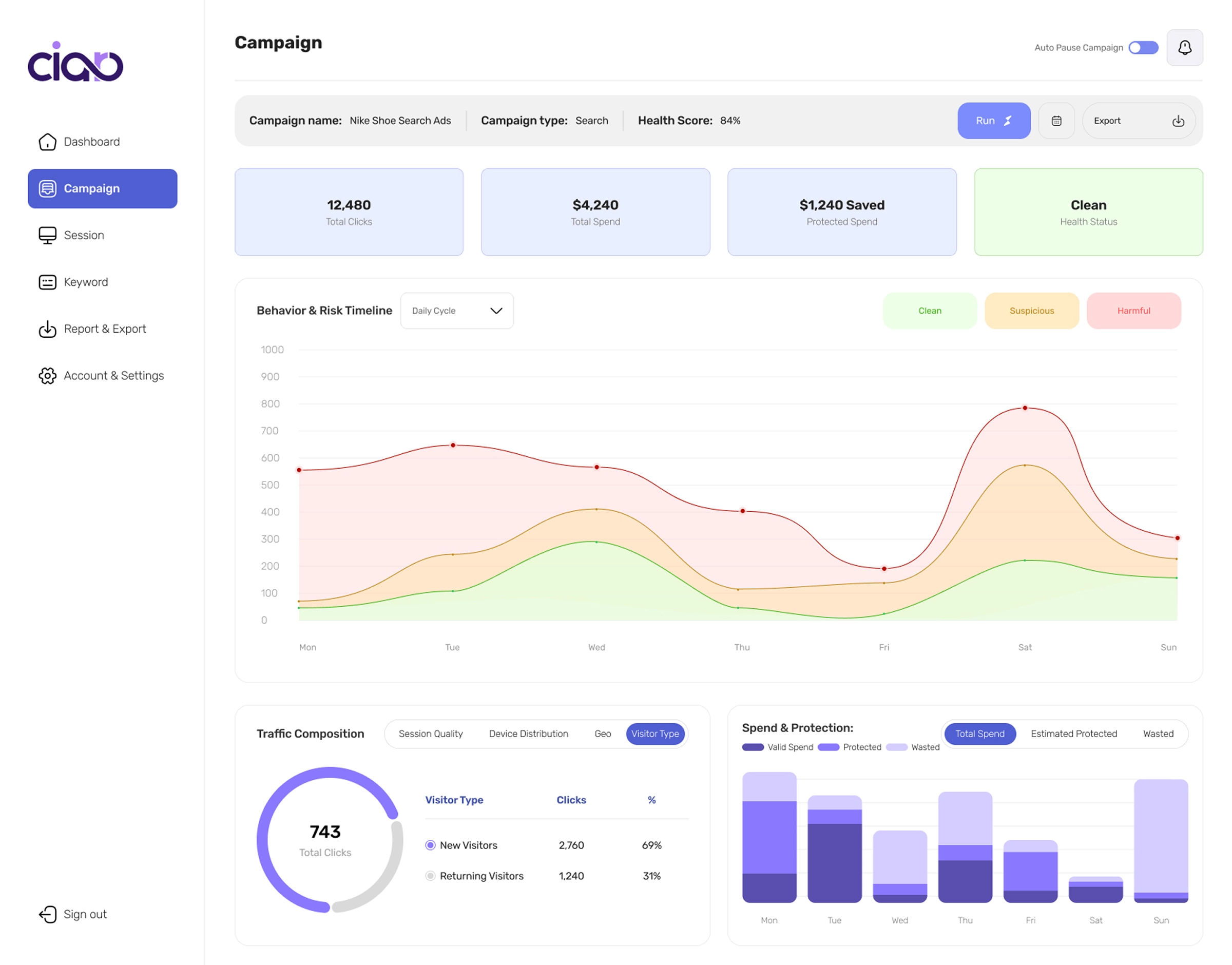This screenshot has height=965, width=1232.
Task: Open Session monitor icon in sidebar
Action: point(47,236)
